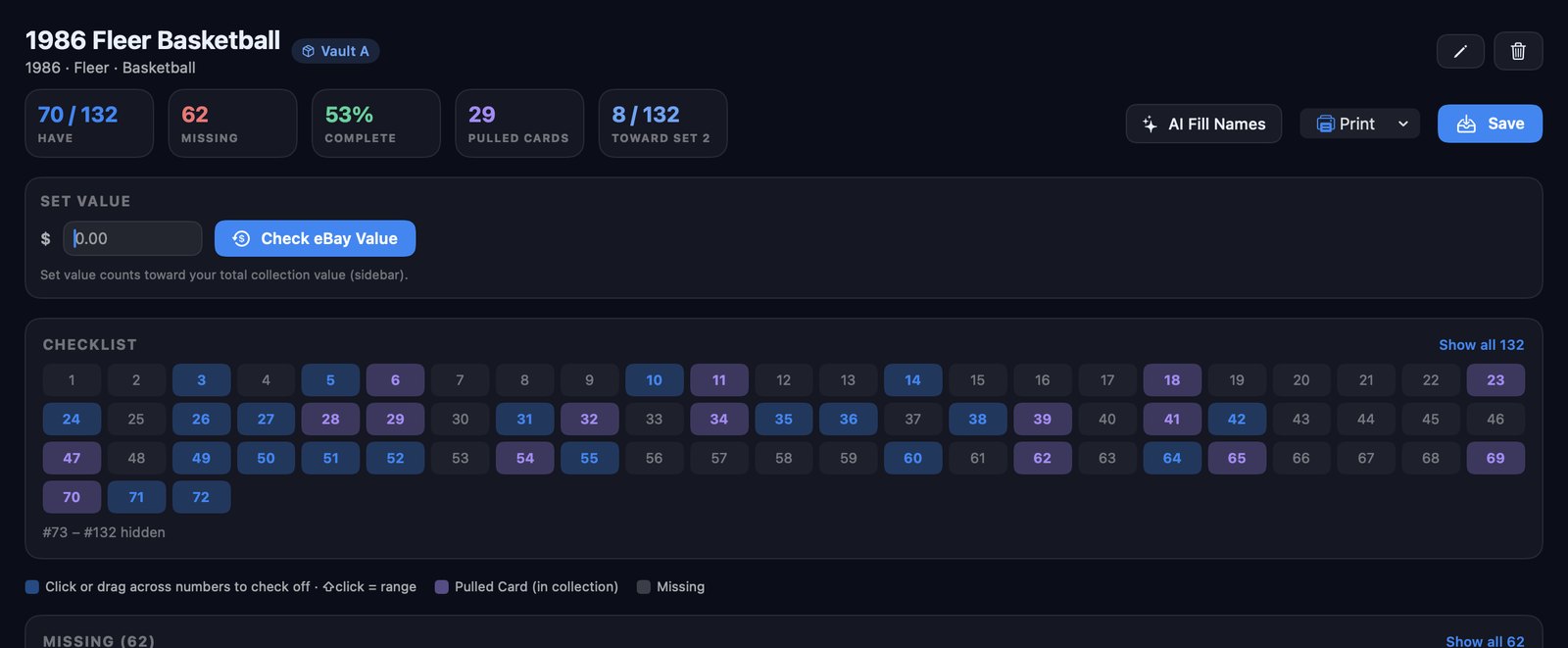Toggle checklist card number 21
The image size is (1568, 648).
pos(1366,379)
